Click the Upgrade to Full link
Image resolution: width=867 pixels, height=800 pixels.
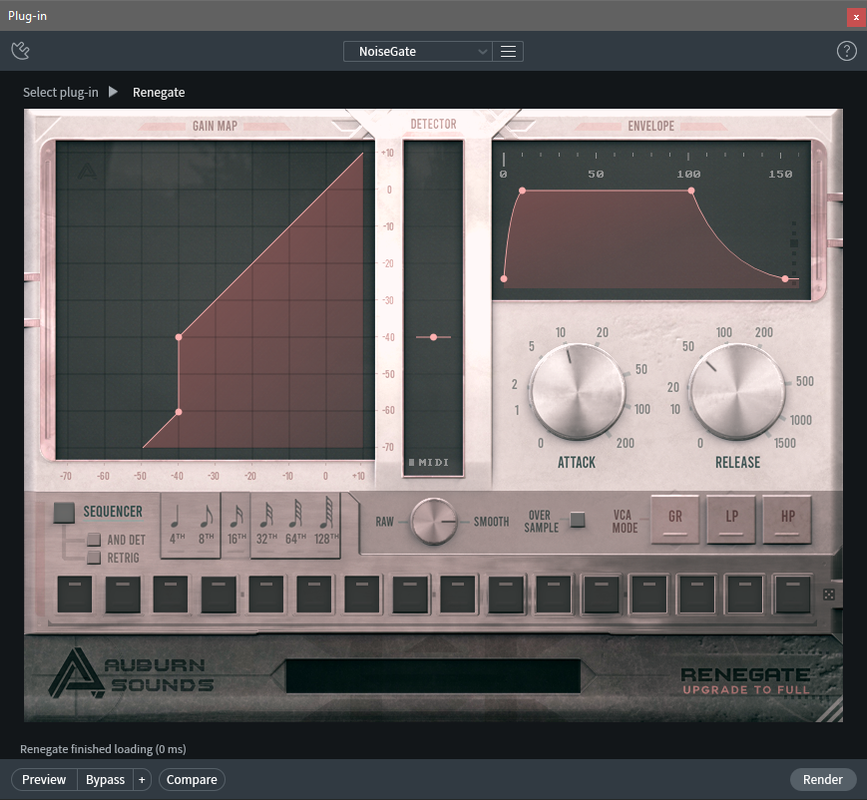click(x=746, y=690)
